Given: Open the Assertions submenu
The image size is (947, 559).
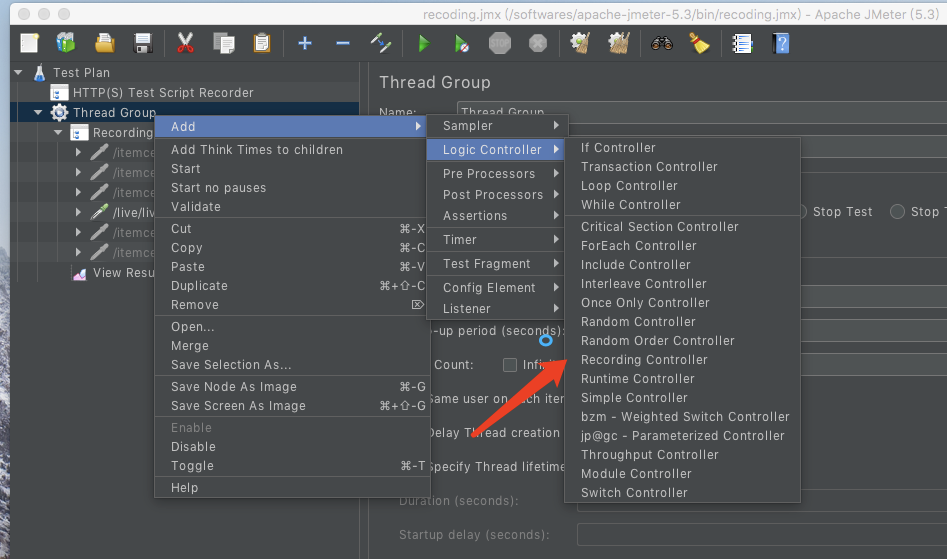Looking at the screenshot, I should 495,216.
